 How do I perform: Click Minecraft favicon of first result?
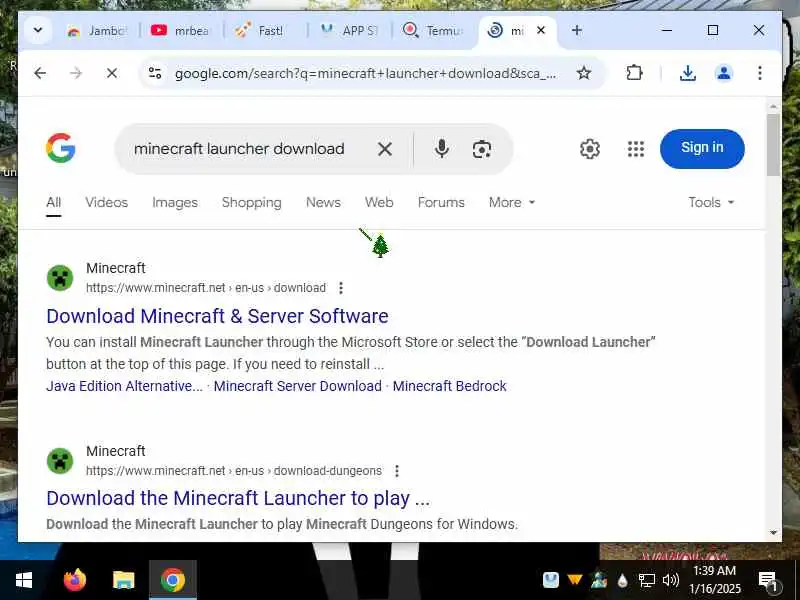(60, 278)
